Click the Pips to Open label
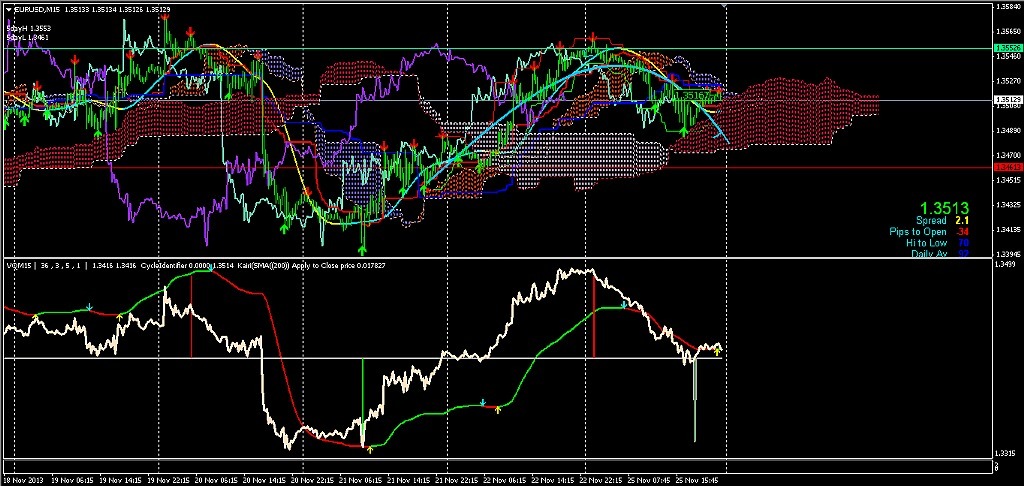The image size is (1024, 486). tap(917, 232)
